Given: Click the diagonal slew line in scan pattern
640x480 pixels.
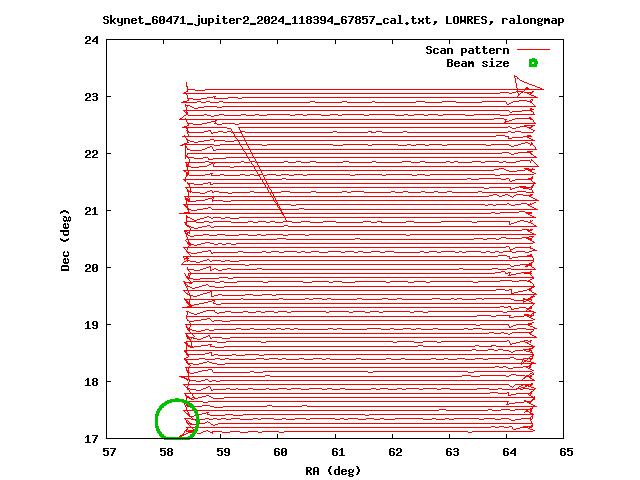Looking at the screenshot, I should (x=260, y=175).
